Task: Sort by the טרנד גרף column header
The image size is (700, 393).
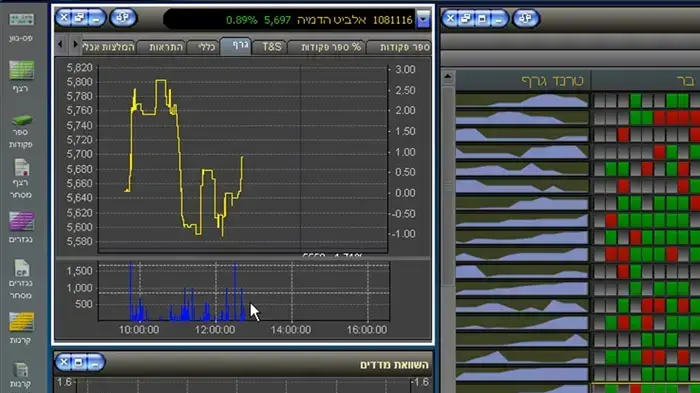Action: [524, 81]
